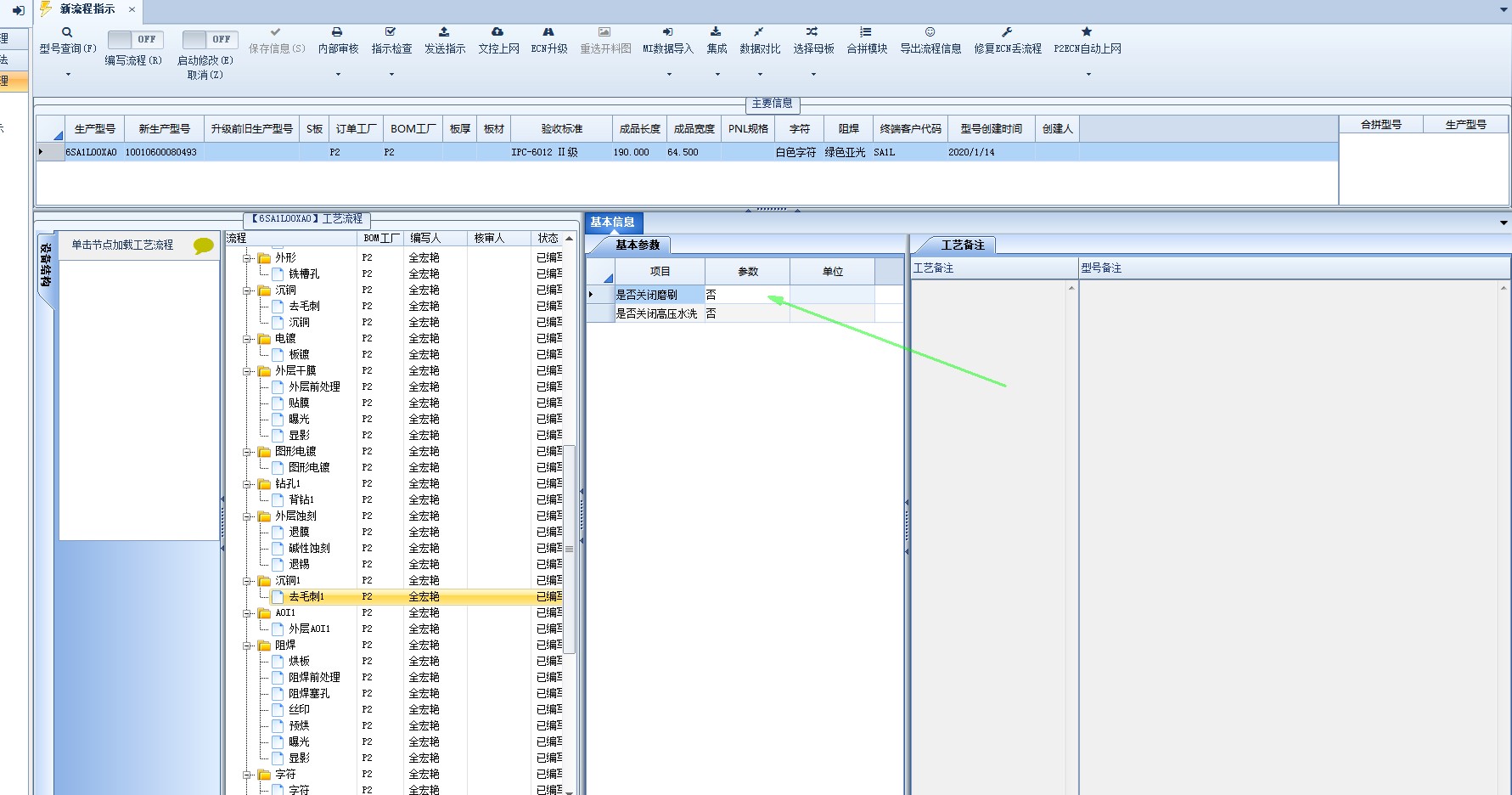Image resolution: width=1512 pixels, height=795 pixels.
Task: Click the 参数 column header
Action: 747,272
